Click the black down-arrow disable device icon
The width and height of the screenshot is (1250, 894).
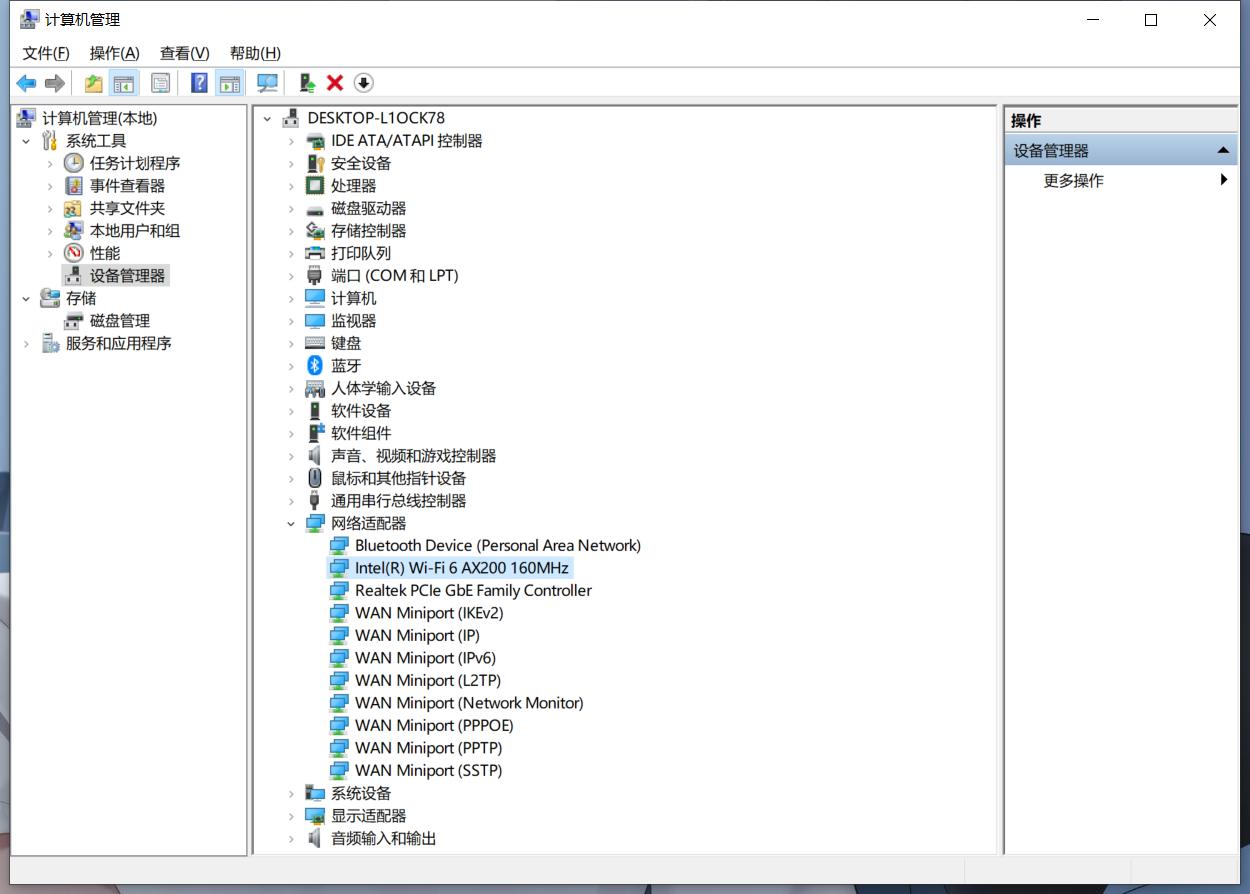(364, 83)
